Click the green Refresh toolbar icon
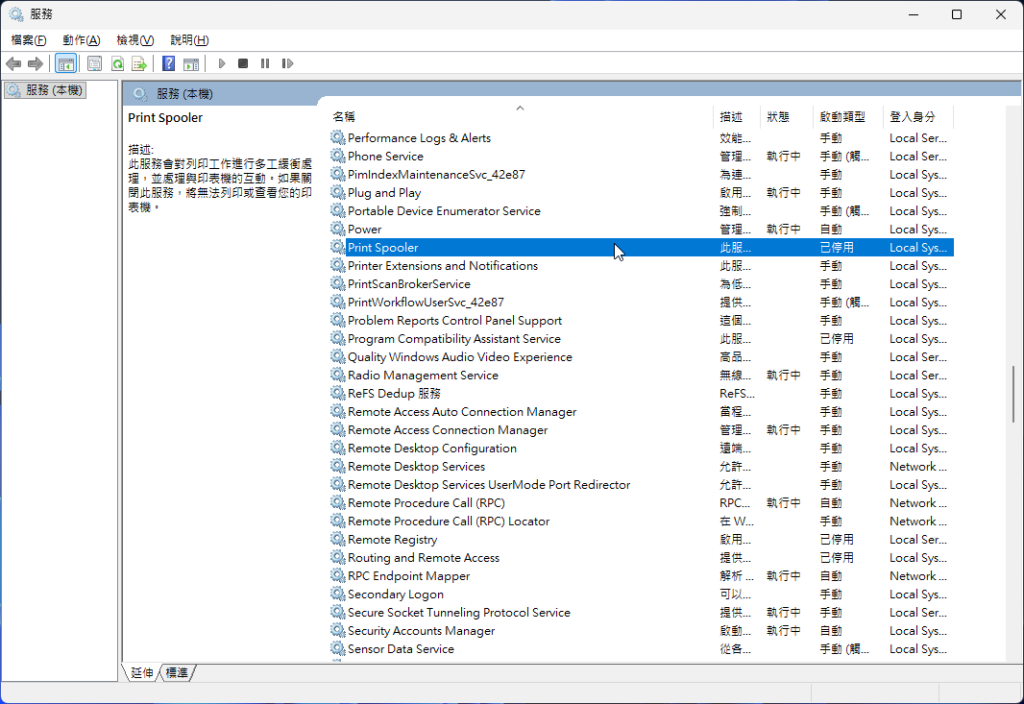Screen dimensions: 1024x704 click(117, 64)
